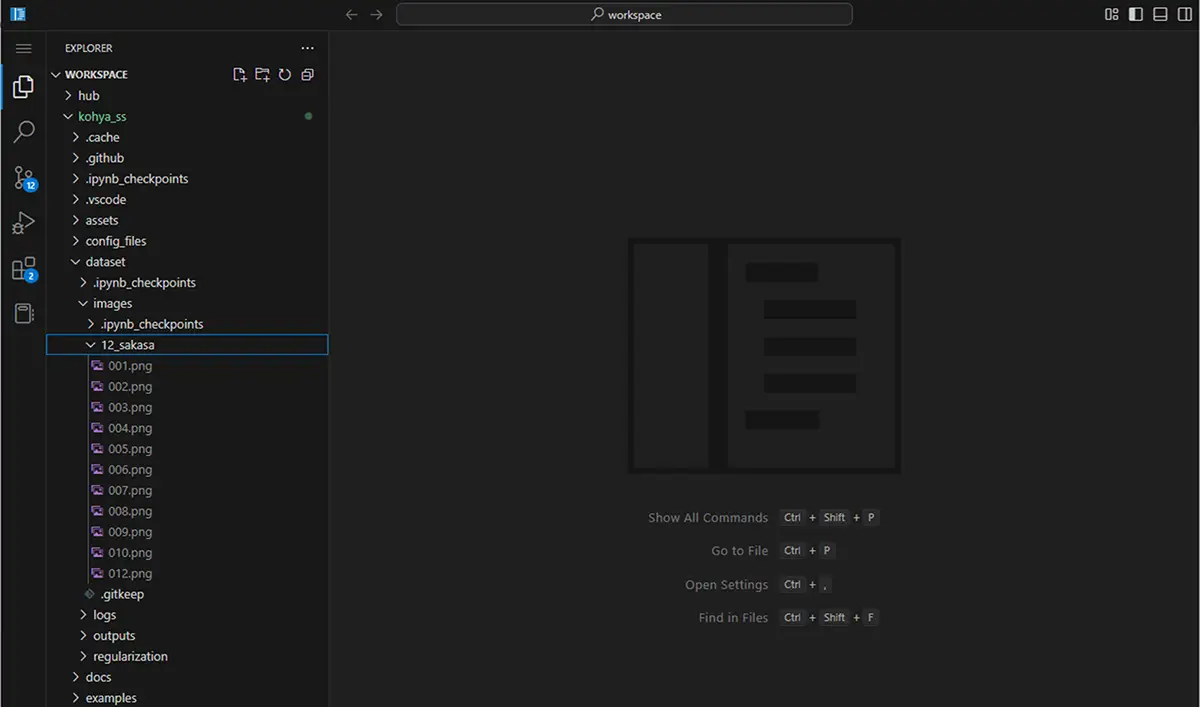Screen dimensions: 1200x707
Task: Open the file 006.png
Action: click(187, 470)
